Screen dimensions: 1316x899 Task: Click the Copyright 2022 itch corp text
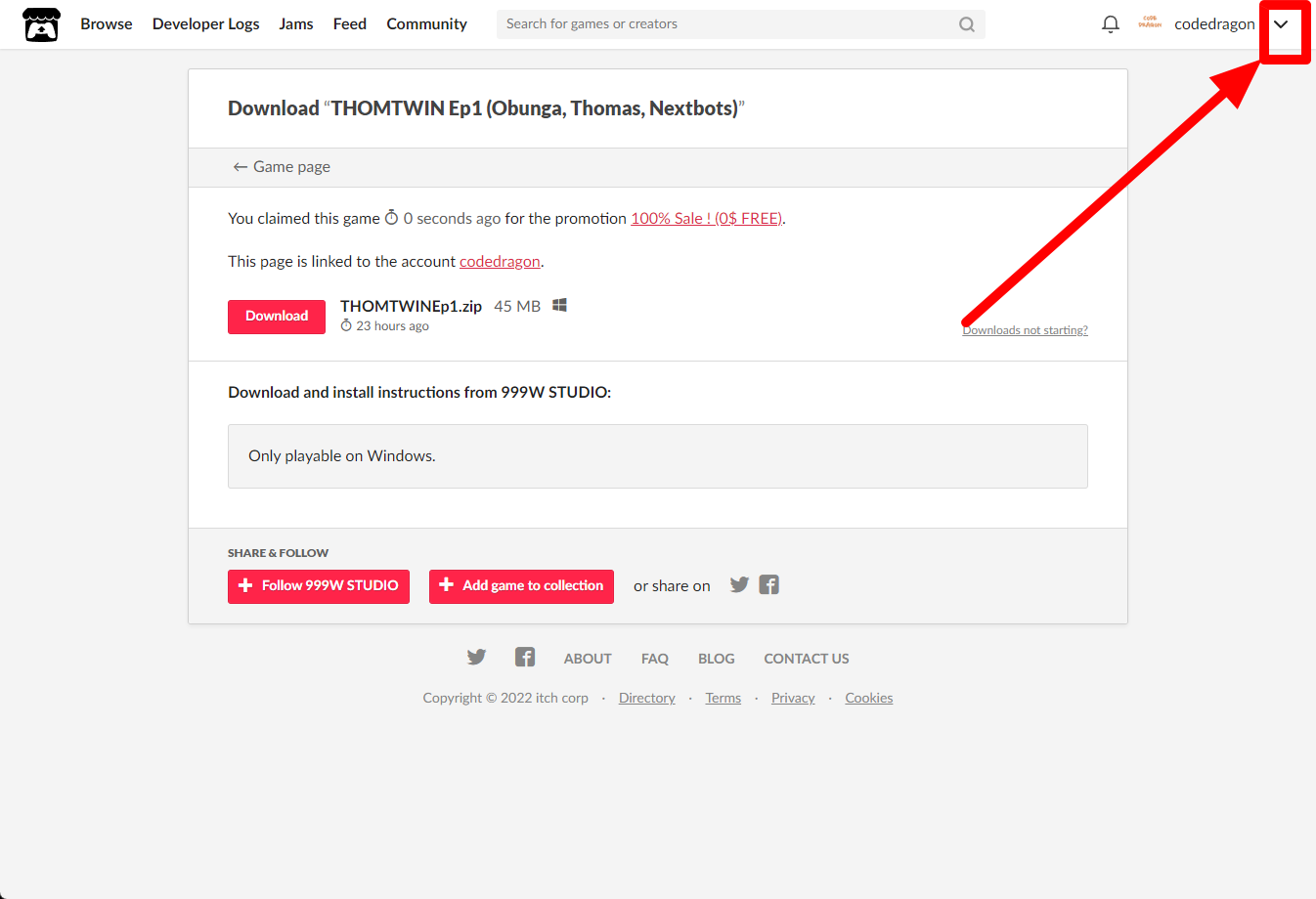click(505, 698)
